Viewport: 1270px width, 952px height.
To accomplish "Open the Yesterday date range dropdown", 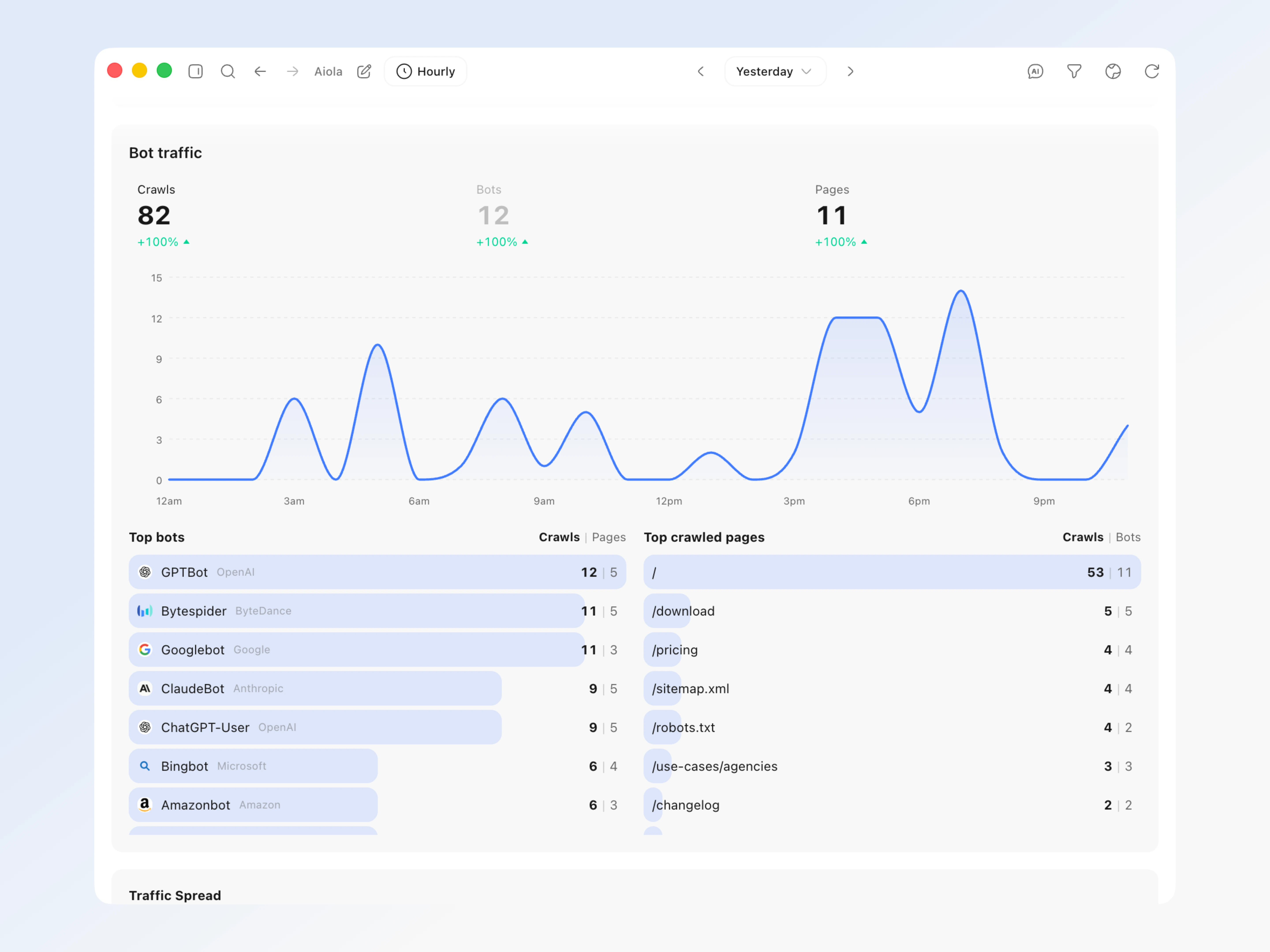I will coord(775,71).
